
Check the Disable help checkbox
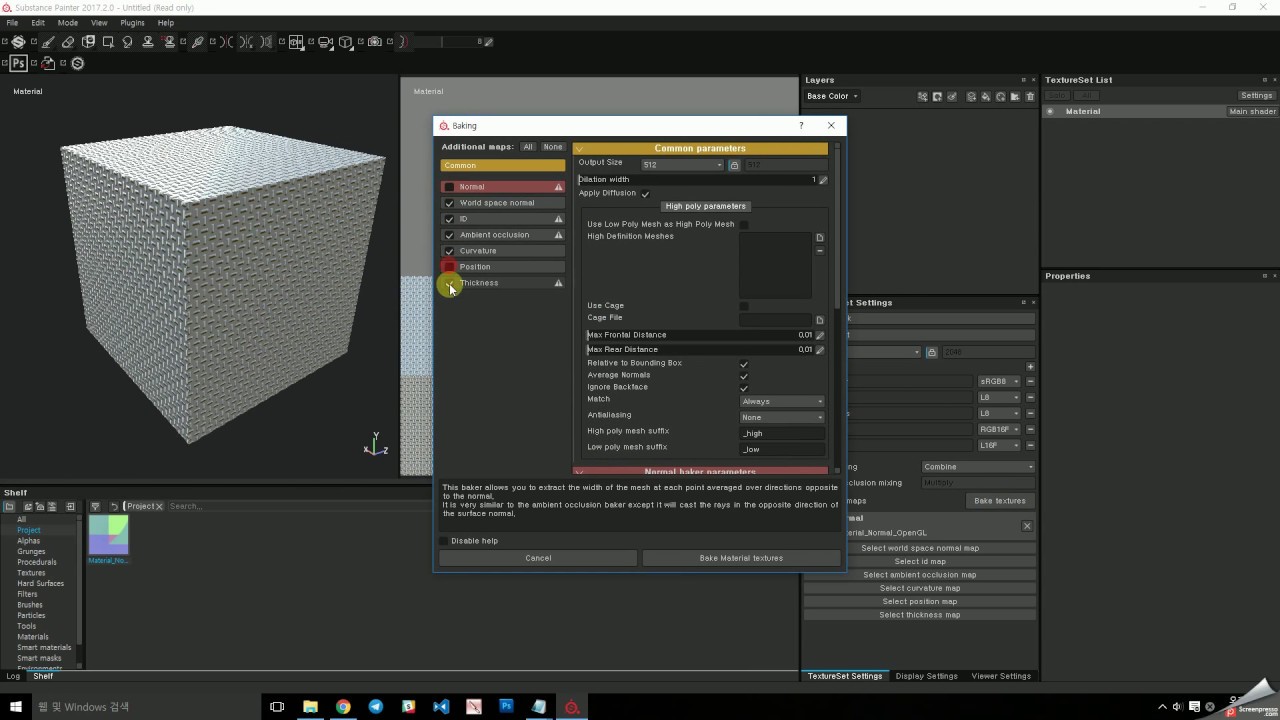444,541
